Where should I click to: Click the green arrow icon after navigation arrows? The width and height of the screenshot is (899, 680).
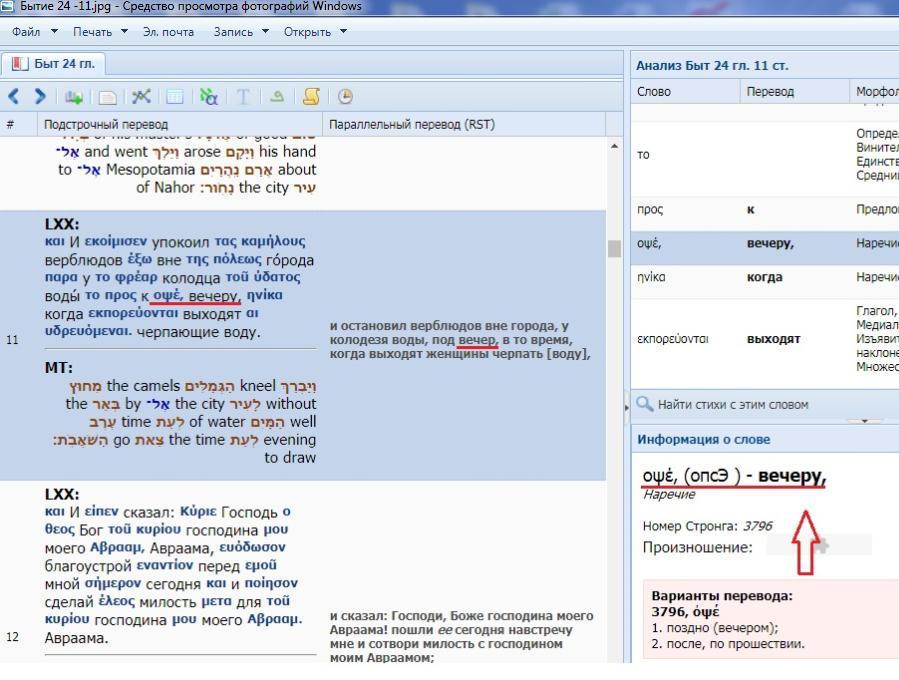[73, 97]
